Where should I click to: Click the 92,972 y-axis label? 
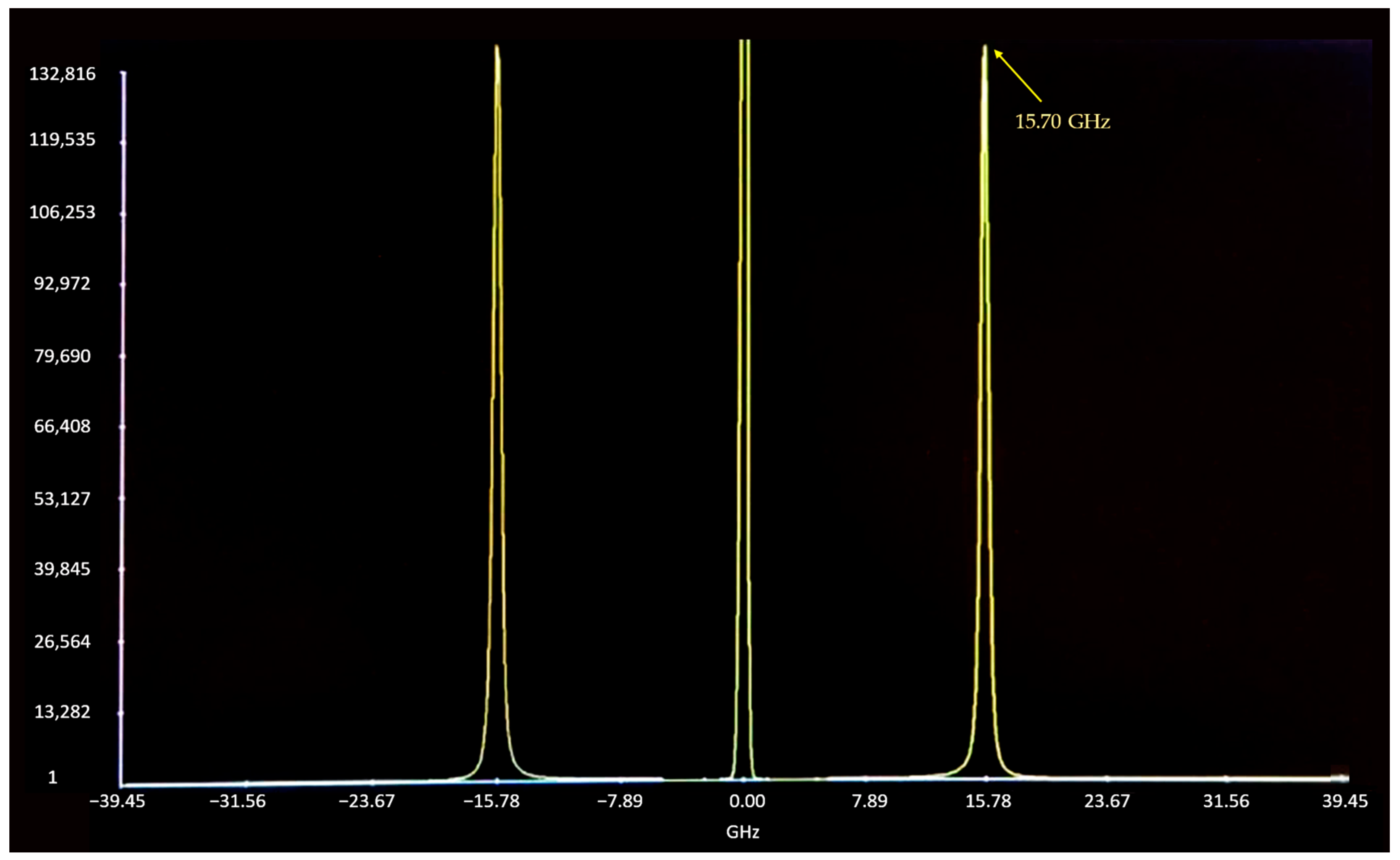tap(63, 283)
